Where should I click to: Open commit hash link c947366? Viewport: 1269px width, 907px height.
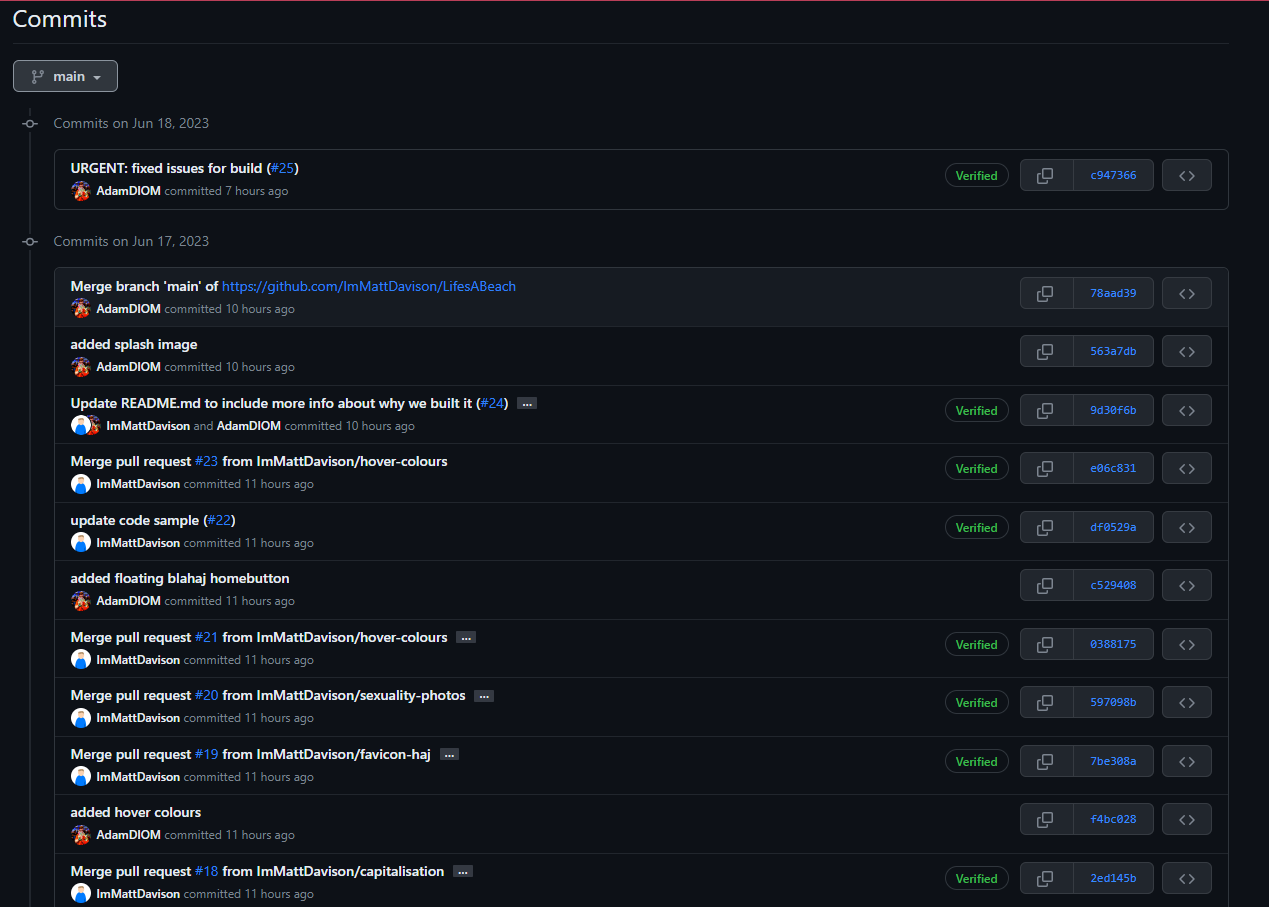point(1113,175)
